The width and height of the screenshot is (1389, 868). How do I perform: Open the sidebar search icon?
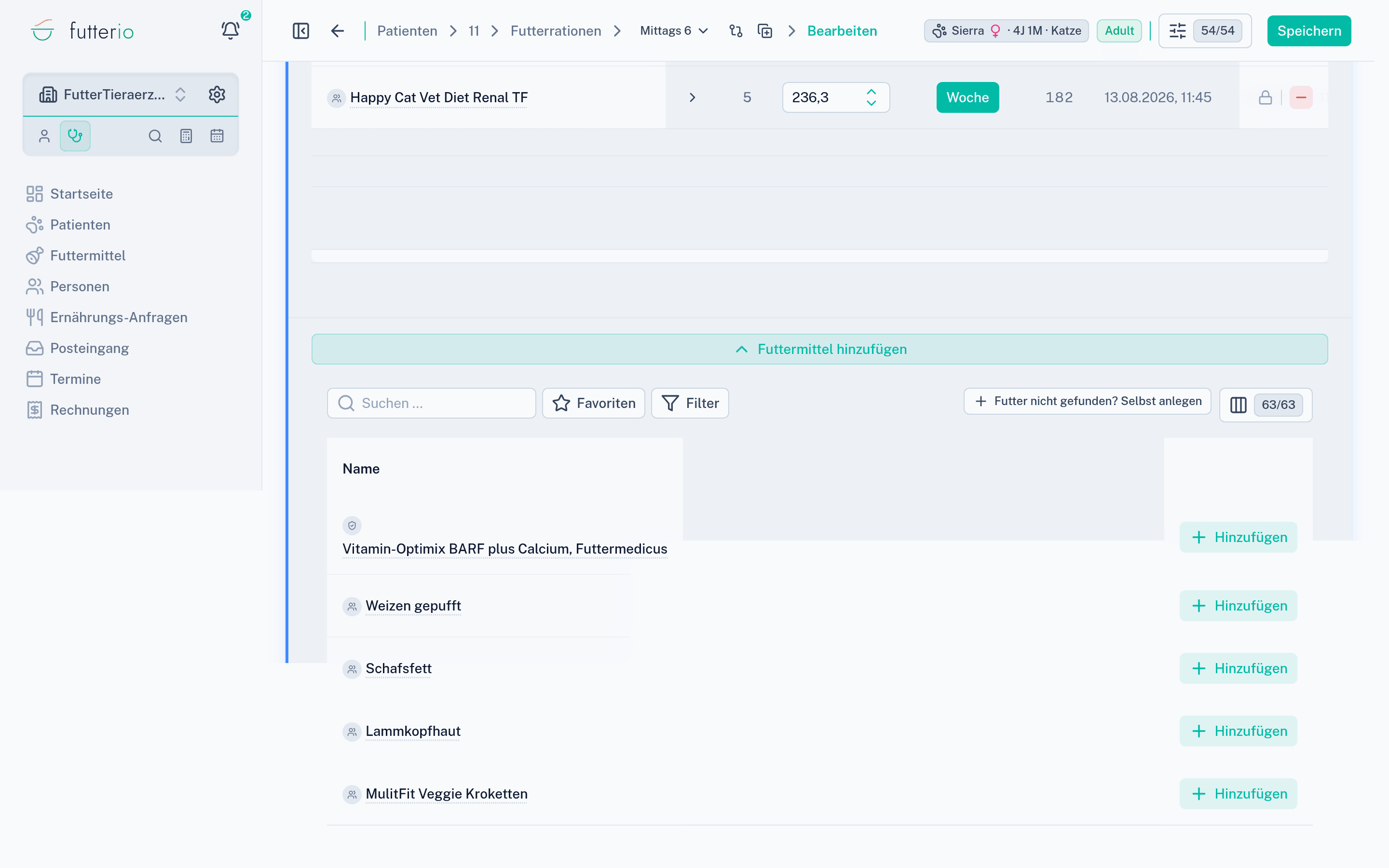(155, 136)
